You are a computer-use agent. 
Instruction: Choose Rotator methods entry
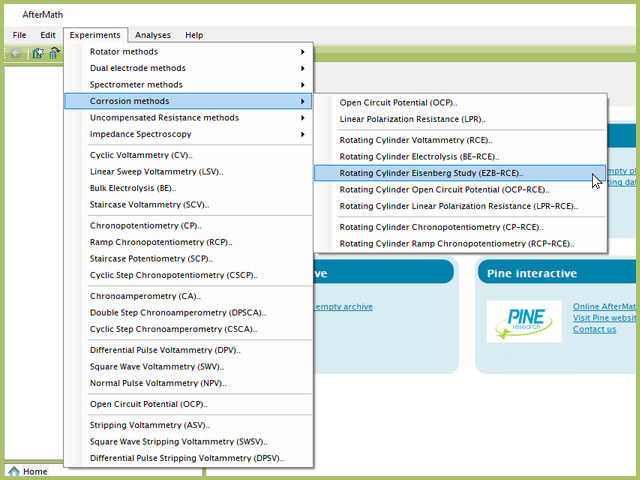(188, 52)
